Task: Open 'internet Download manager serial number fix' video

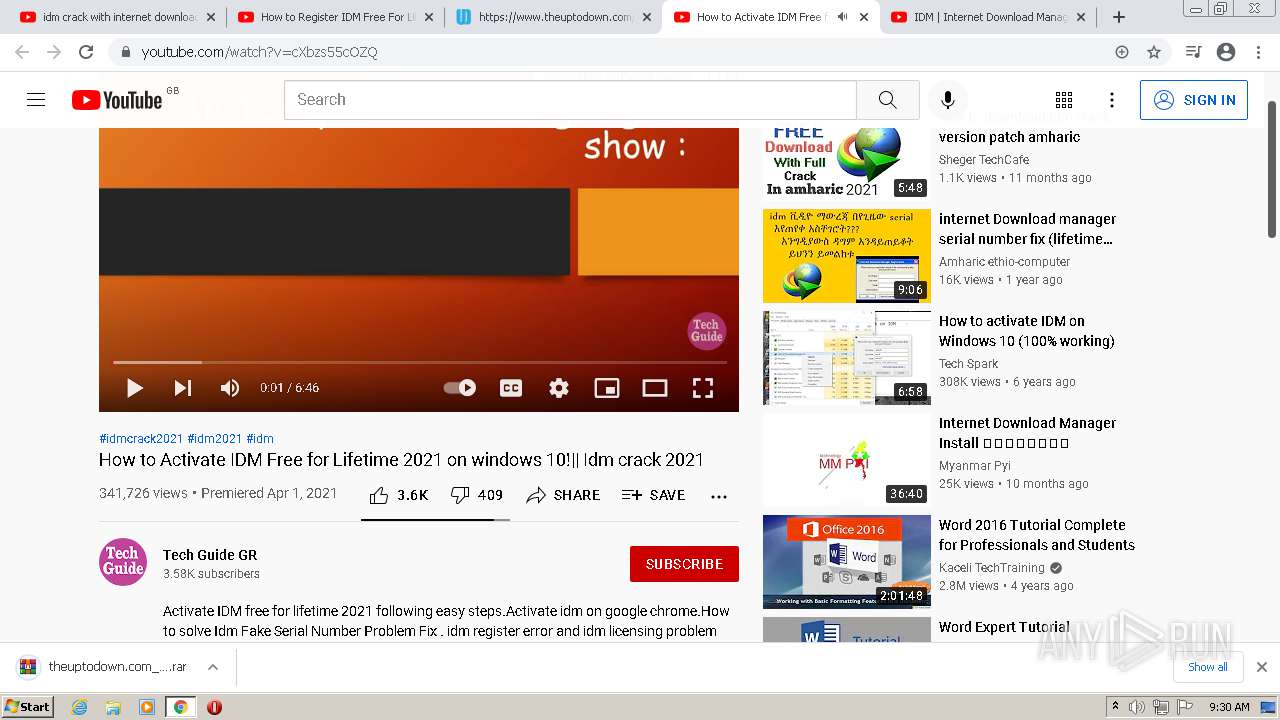Action: point(1027,229)
